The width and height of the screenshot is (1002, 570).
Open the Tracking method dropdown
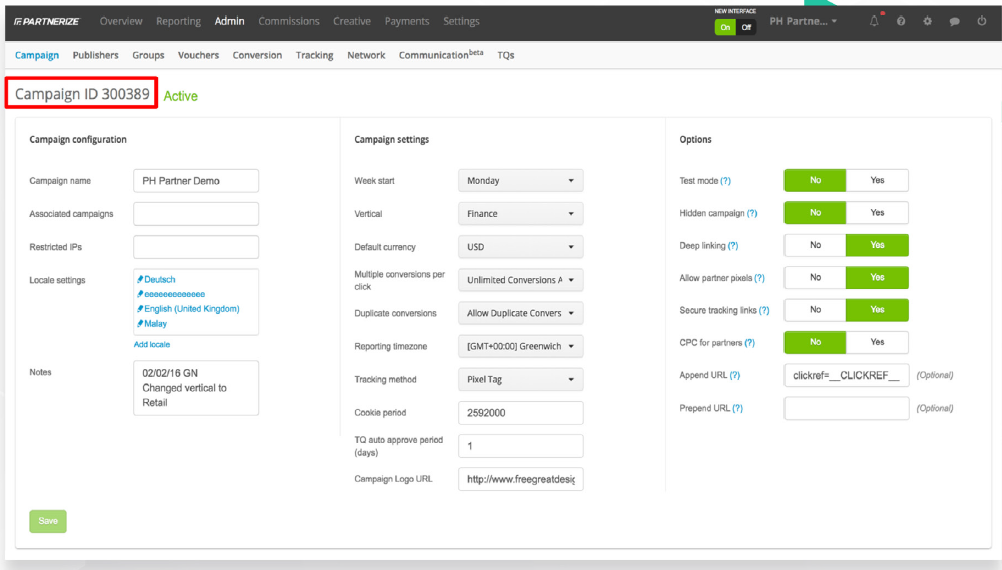pyautogui.click(x=520, y=380)
